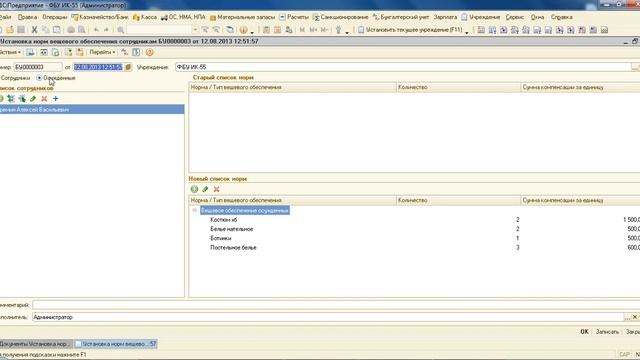Open the Правка menu

[x=27, y=17]
